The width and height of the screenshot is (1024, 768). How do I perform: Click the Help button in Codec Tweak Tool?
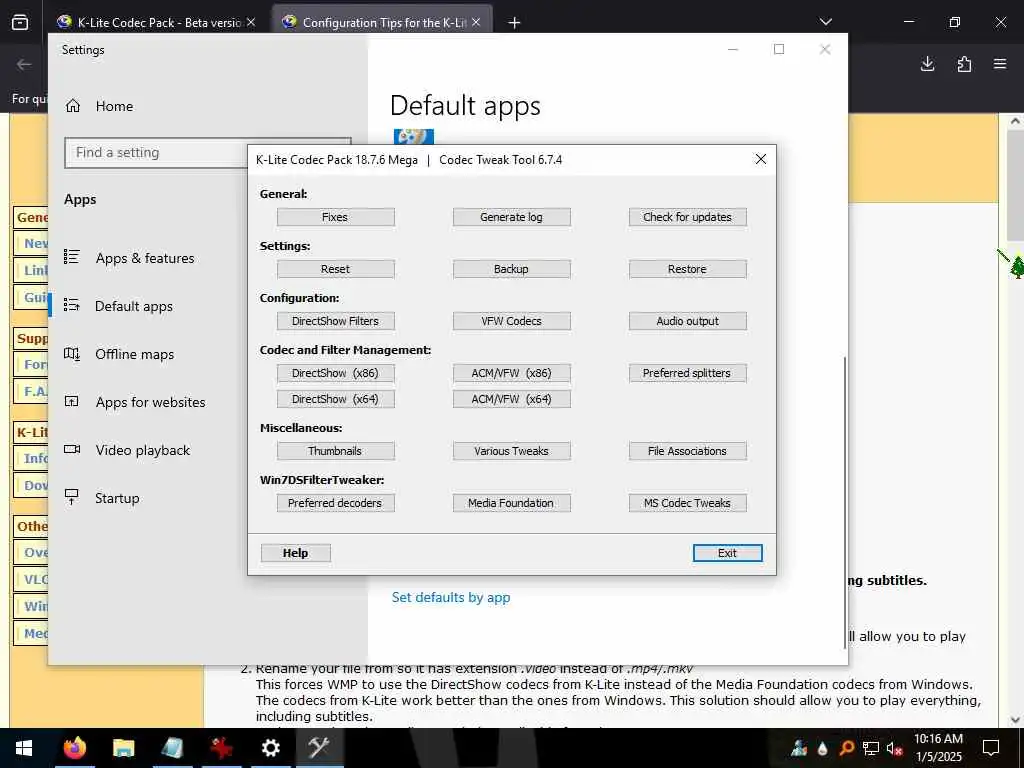[x=295, y=553]
